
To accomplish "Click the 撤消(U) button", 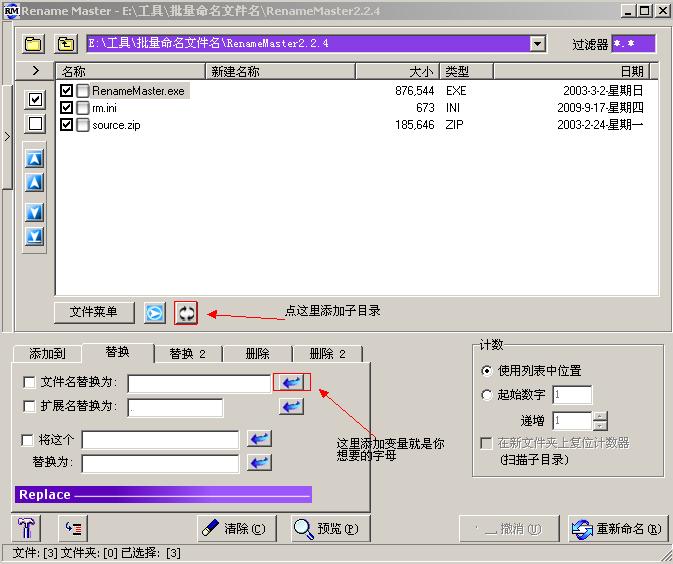I will coord(509,528).
